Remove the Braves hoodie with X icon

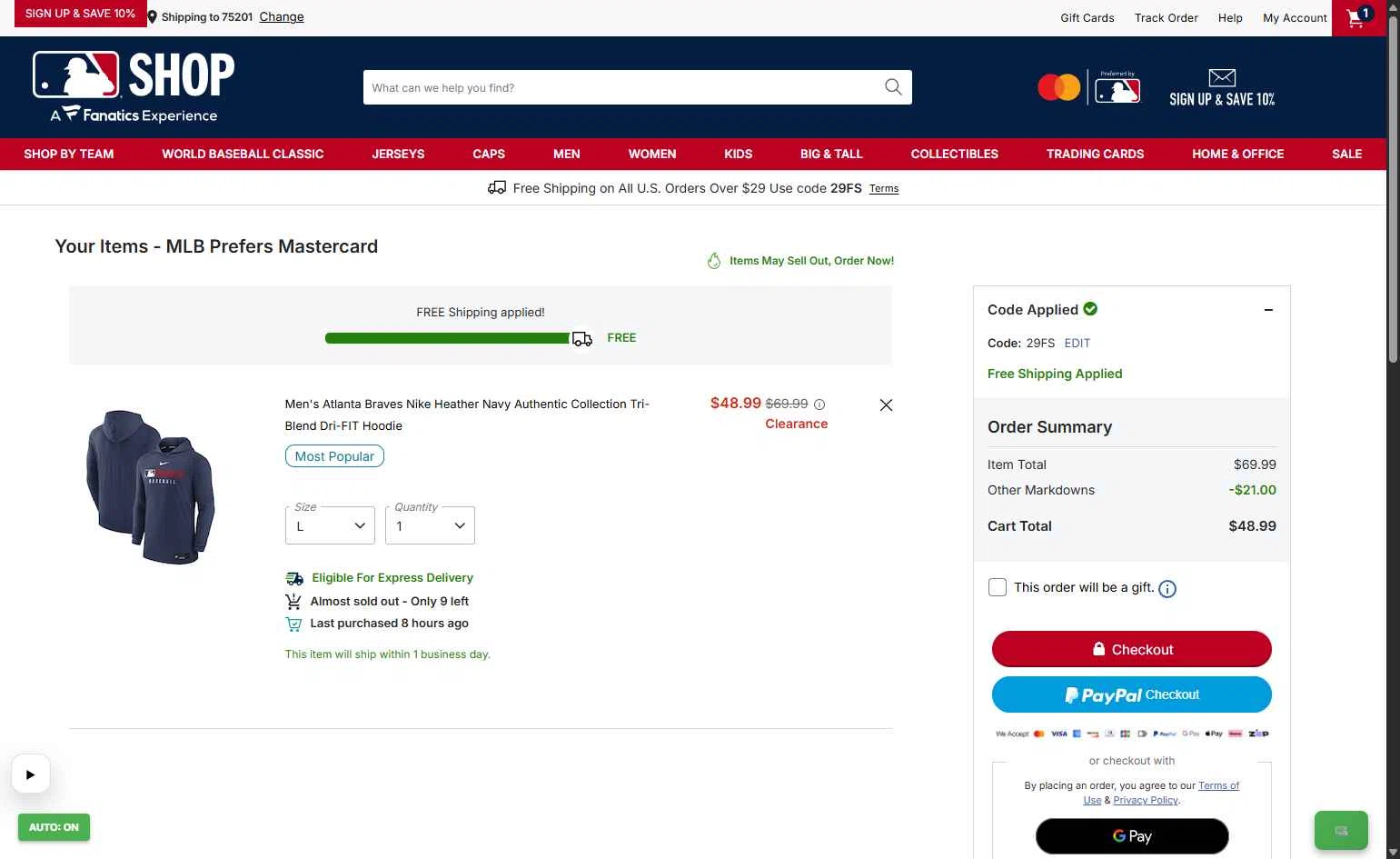point(886,405)
